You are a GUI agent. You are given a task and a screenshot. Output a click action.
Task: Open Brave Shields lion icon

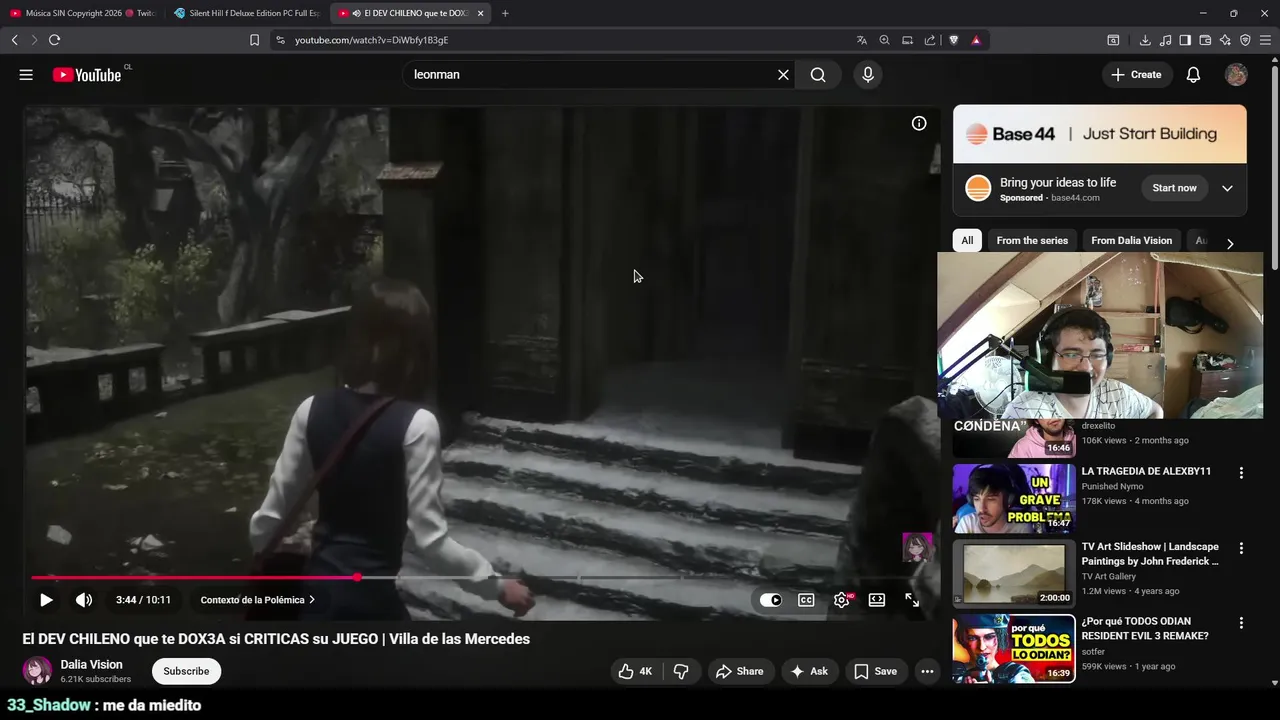(x=954, y=40)
